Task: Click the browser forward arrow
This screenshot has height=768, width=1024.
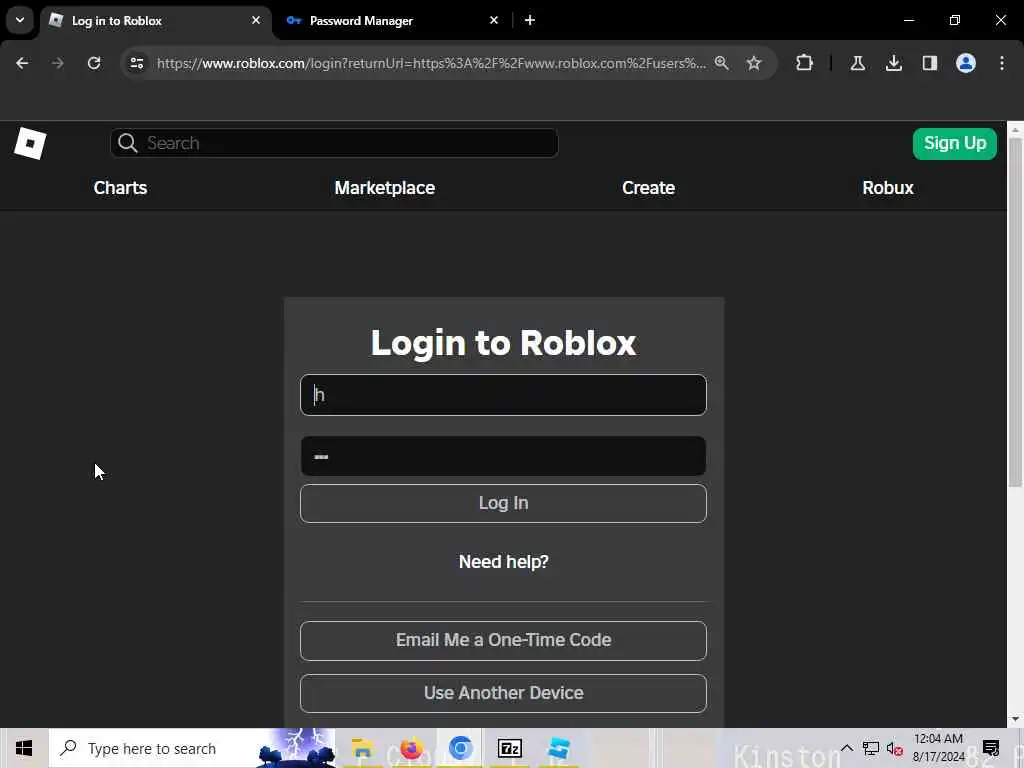Action: pos(57,63)
